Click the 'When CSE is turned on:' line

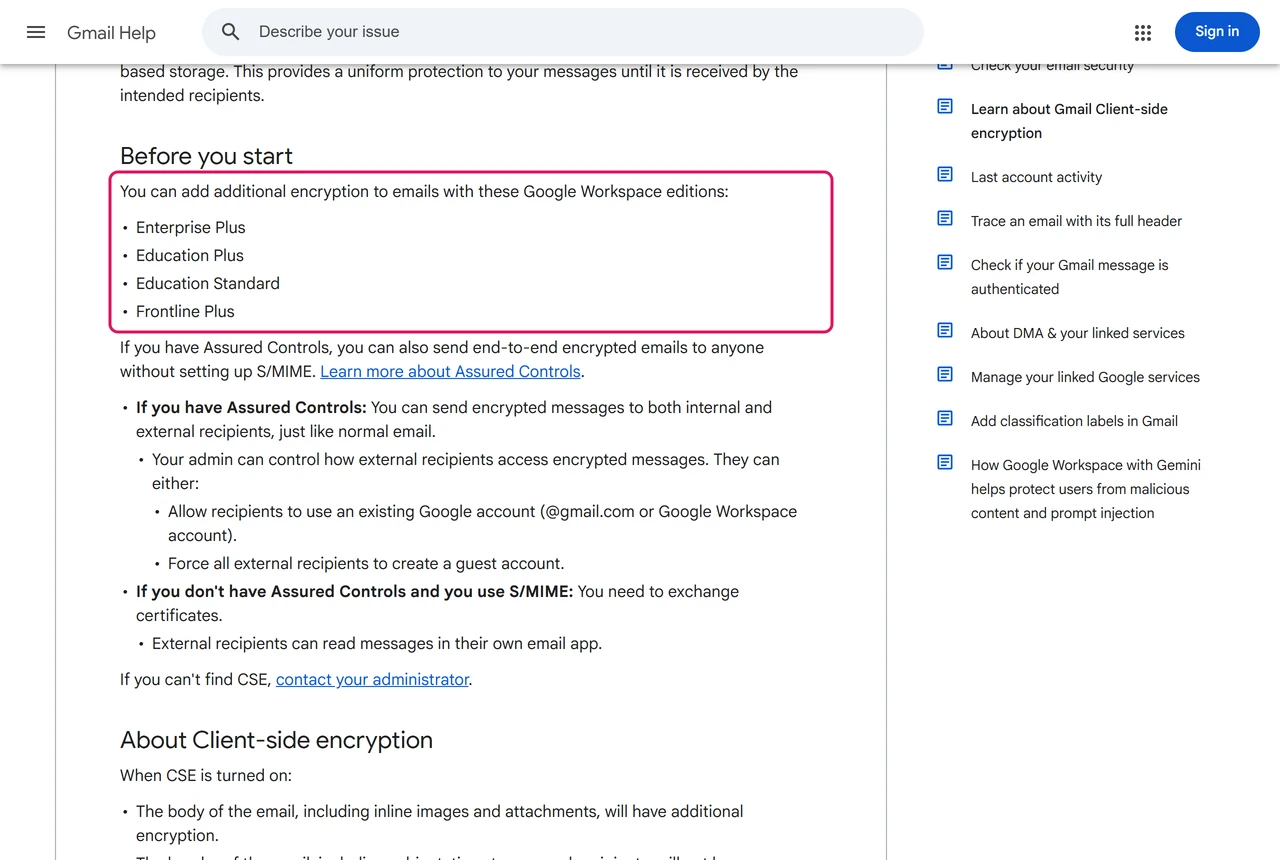206,776
